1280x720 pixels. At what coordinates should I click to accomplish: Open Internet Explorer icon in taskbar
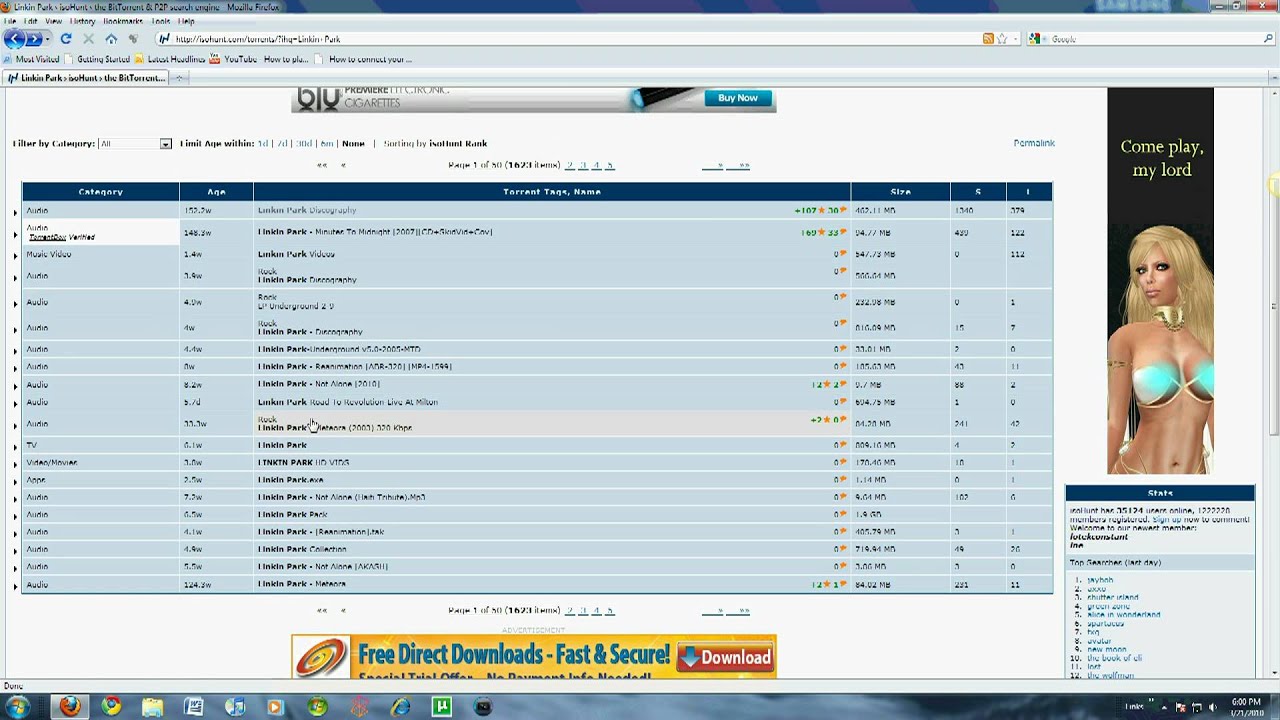click(x=400, y=707)
